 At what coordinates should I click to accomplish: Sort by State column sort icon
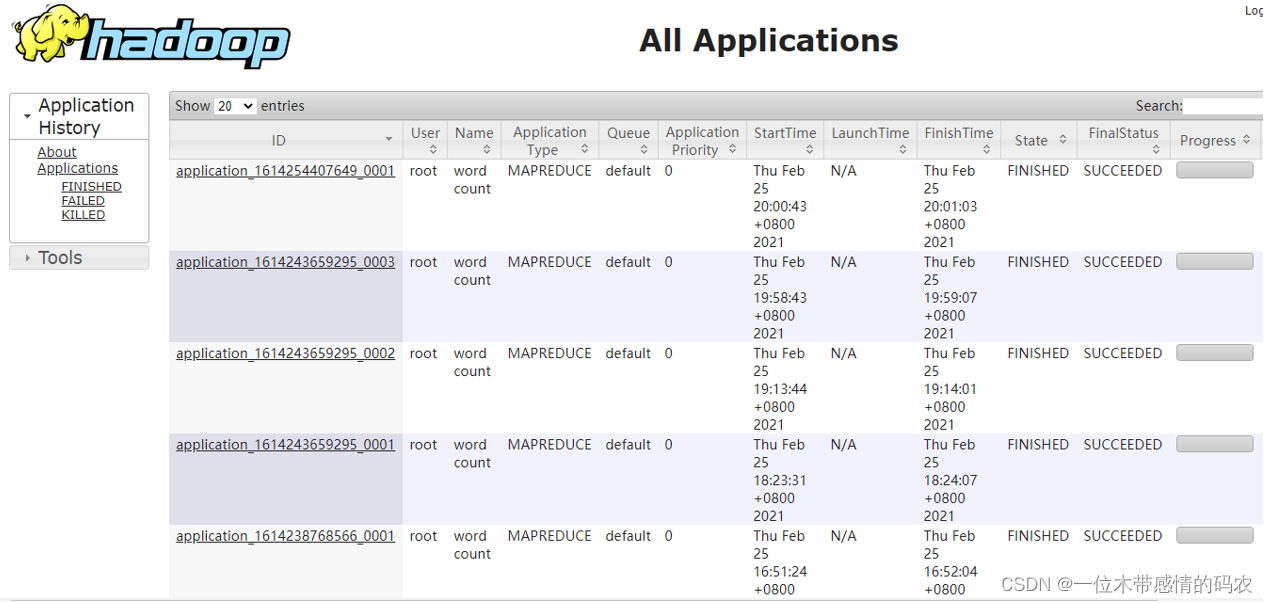pyautogui.click(x=1062, y=140)
